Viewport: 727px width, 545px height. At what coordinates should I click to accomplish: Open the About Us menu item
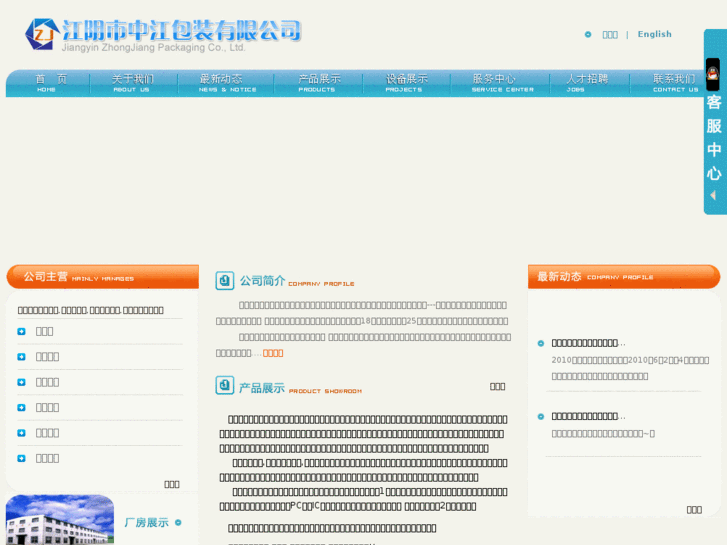tap(133, 83)
